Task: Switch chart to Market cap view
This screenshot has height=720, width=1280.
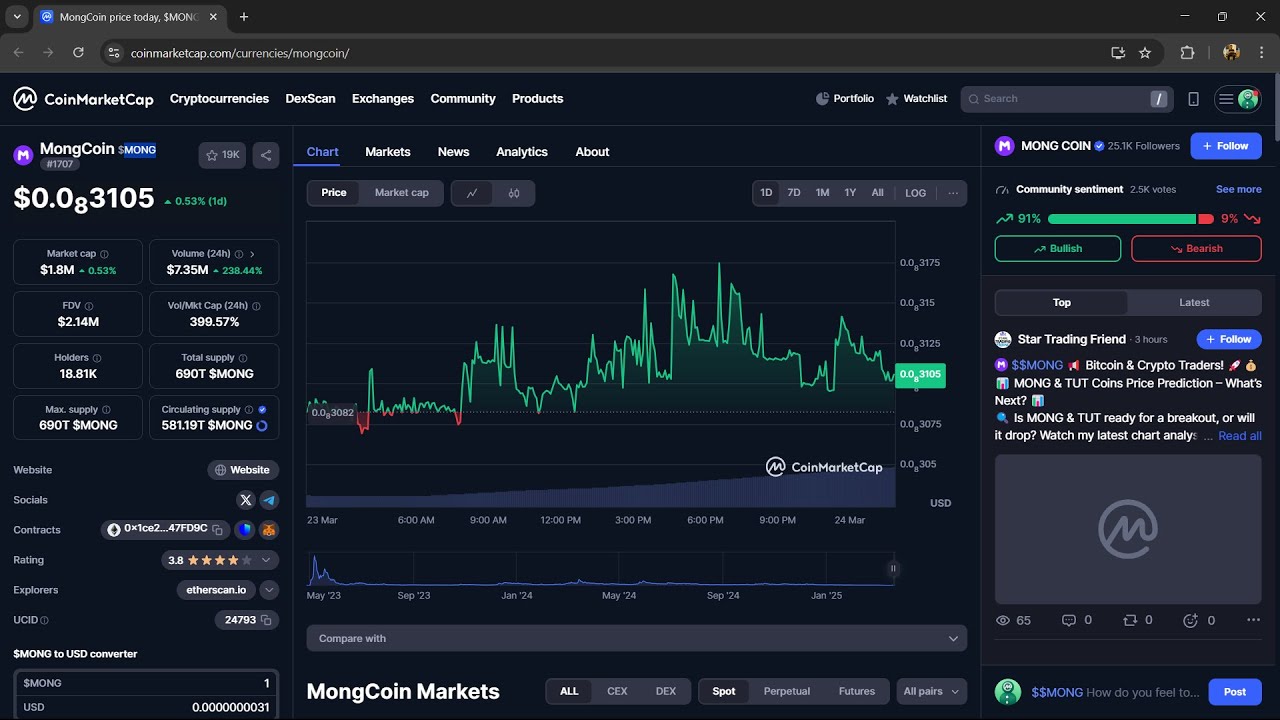Action: click(402, 193)
